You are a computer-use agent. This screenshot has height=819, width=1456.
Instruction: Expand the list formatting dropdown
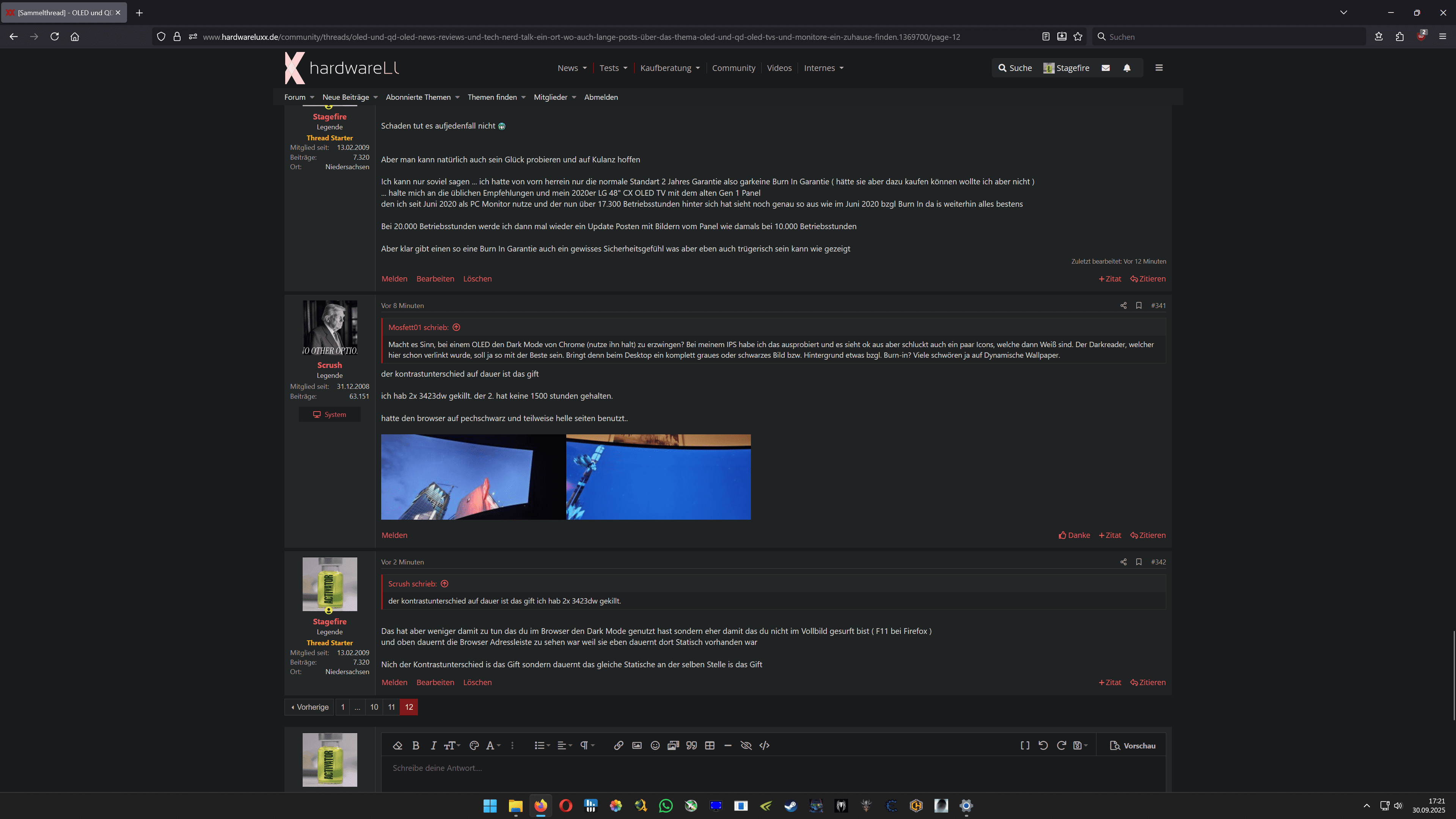click(x=542, y=745)
